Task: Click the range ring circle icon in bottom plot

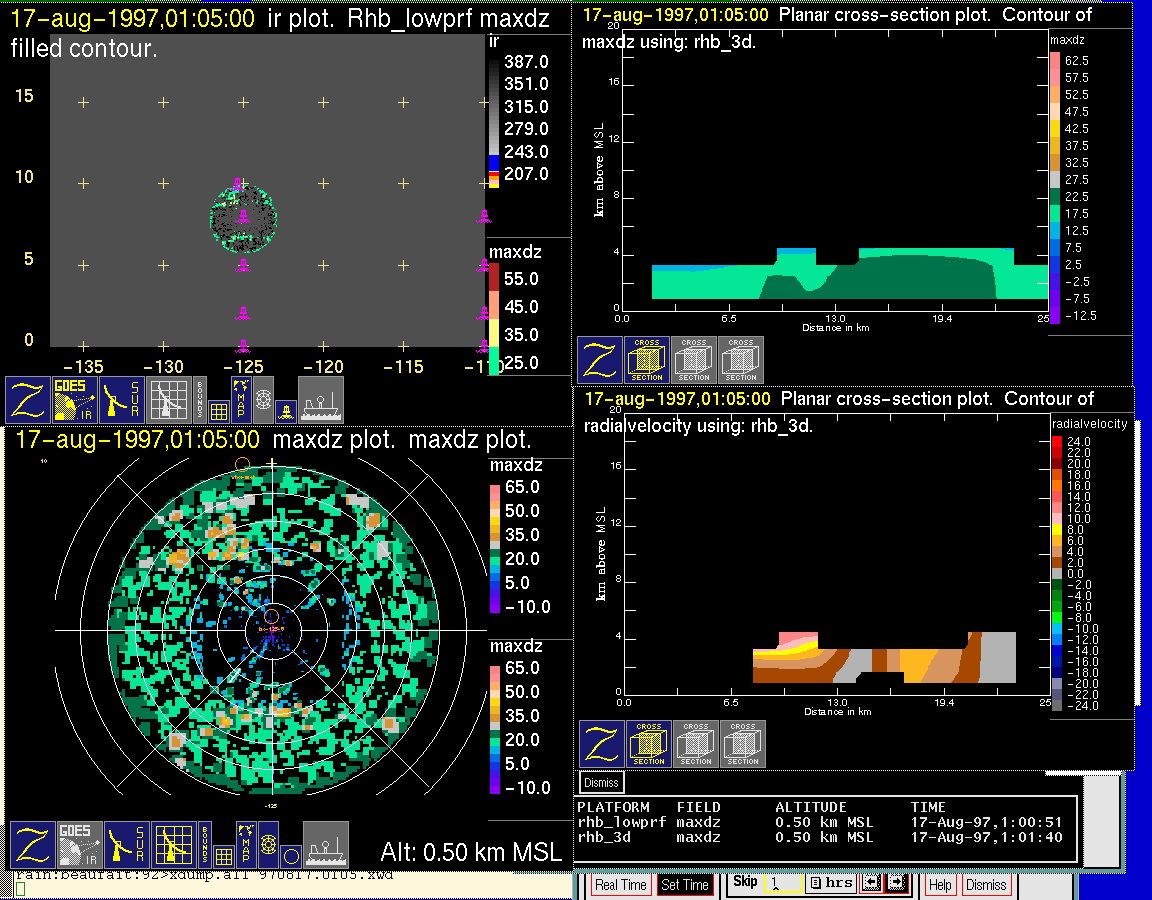Action: 290,856
